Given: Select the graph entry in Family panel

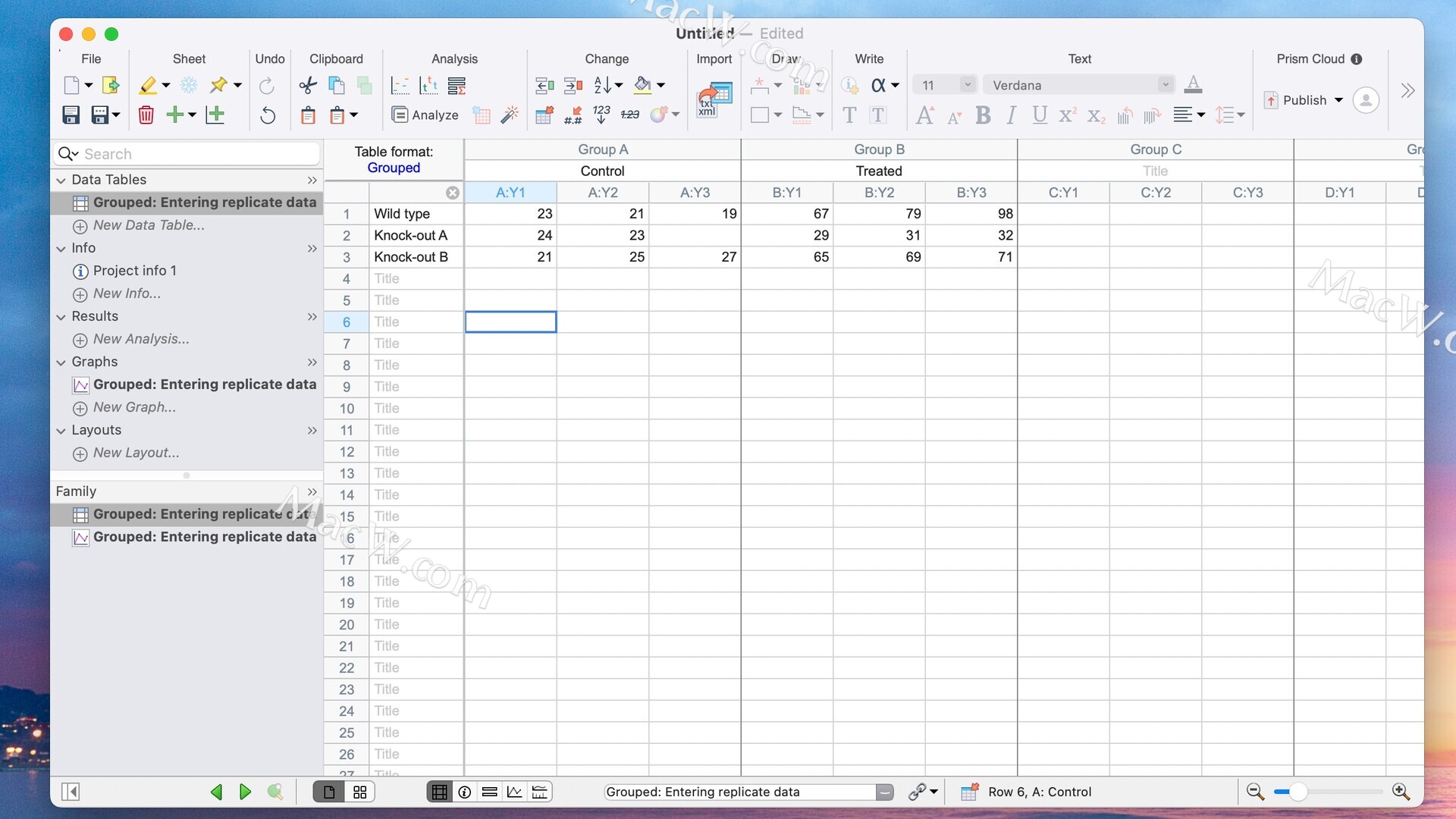Looking at the screenshot, I should coord(194,537).
